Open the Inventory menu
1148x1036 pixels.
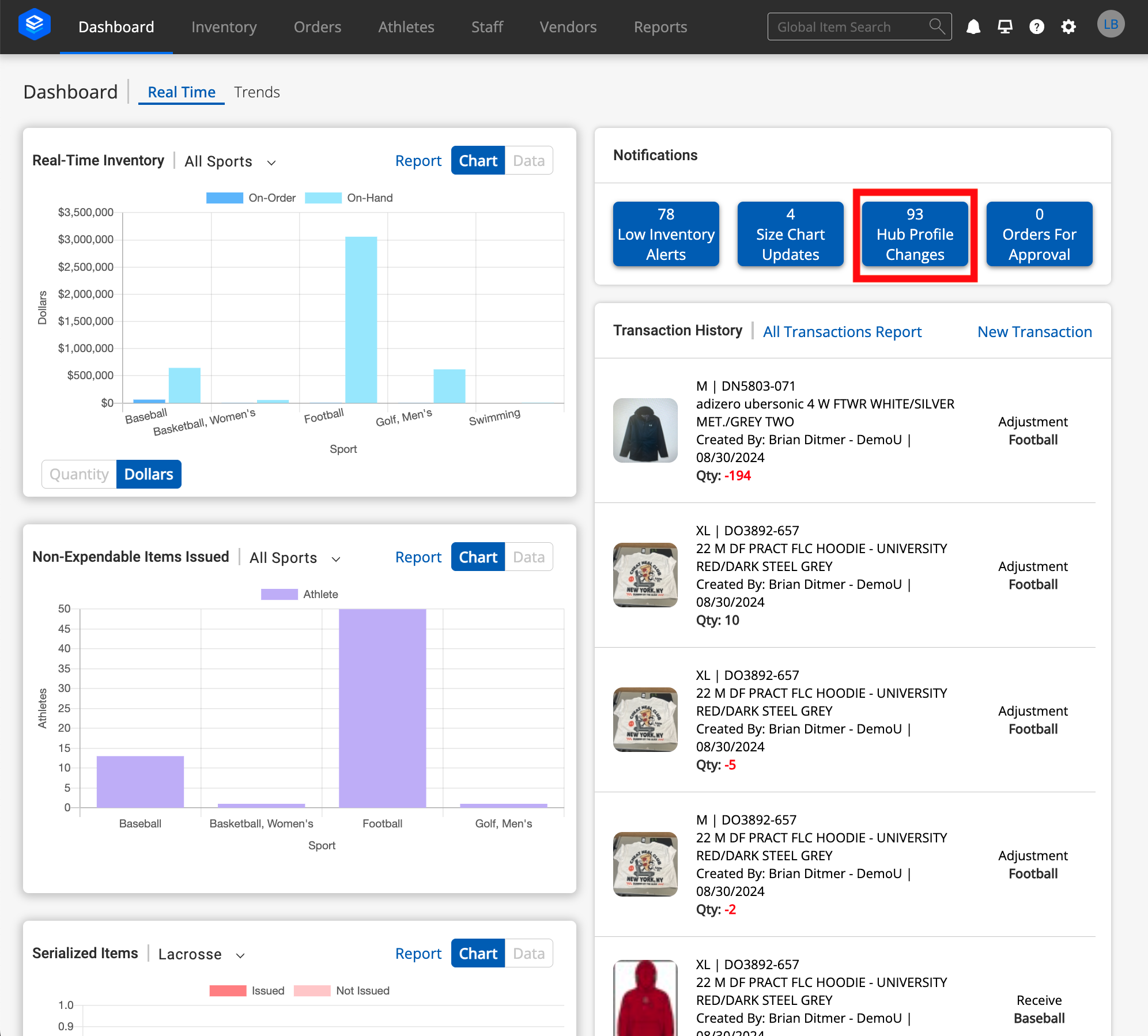(224, 27)
